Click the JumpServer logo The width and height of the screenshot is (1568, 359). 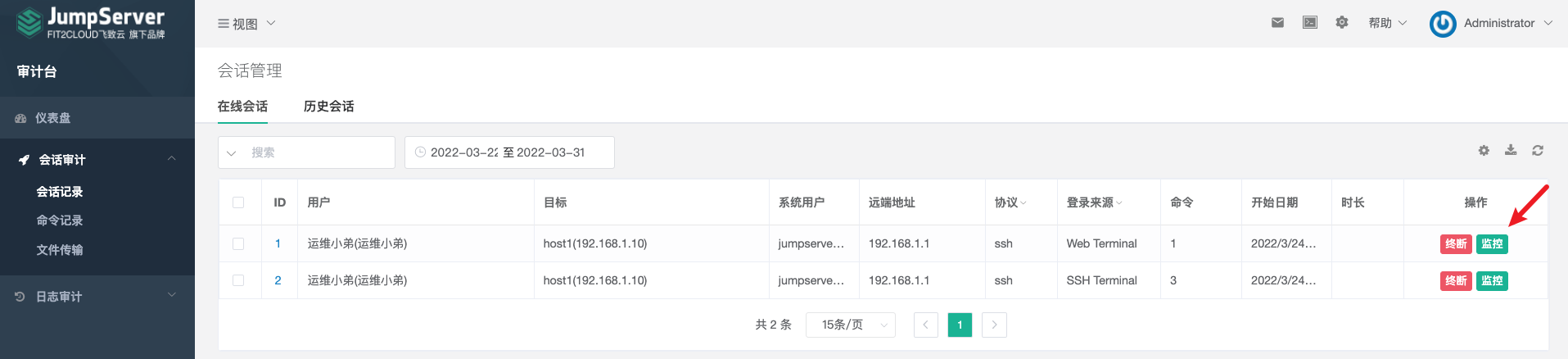click(90, 23)
